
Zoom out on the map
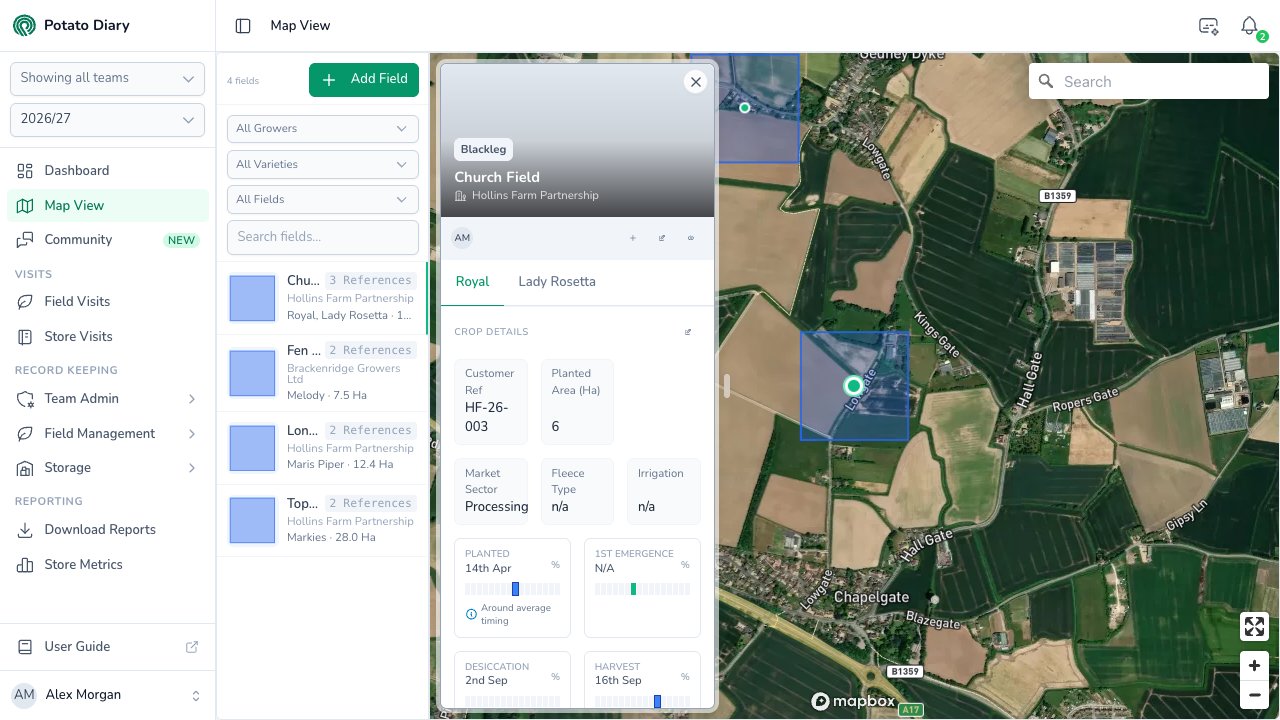tap(1254, 694)
